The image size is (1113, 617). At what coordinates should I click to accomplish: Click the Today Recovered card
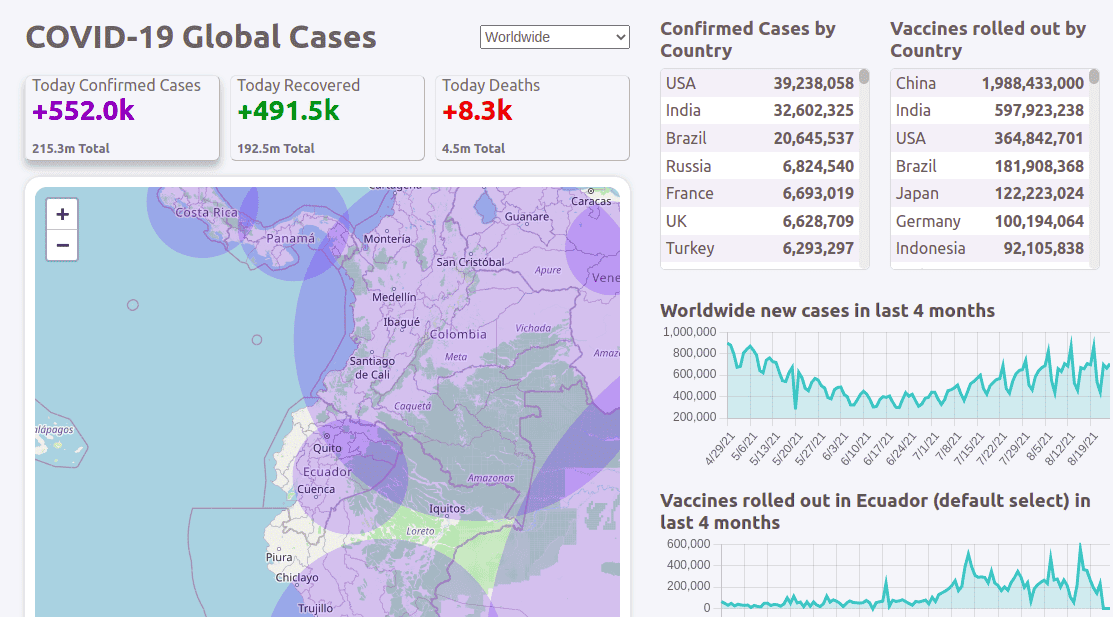click(326, 115)
